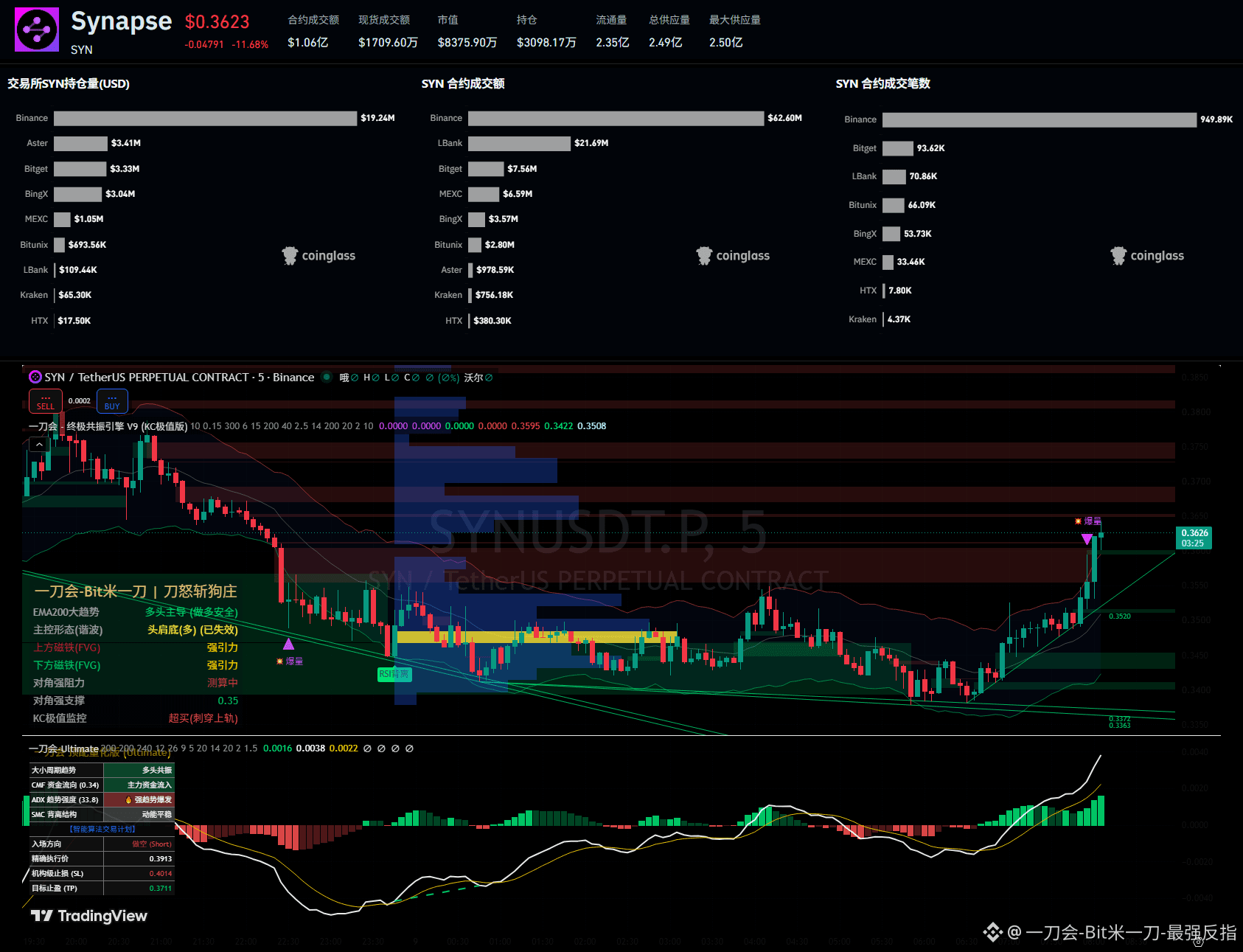Click the HTX value $380.30K

click(492, 321)
